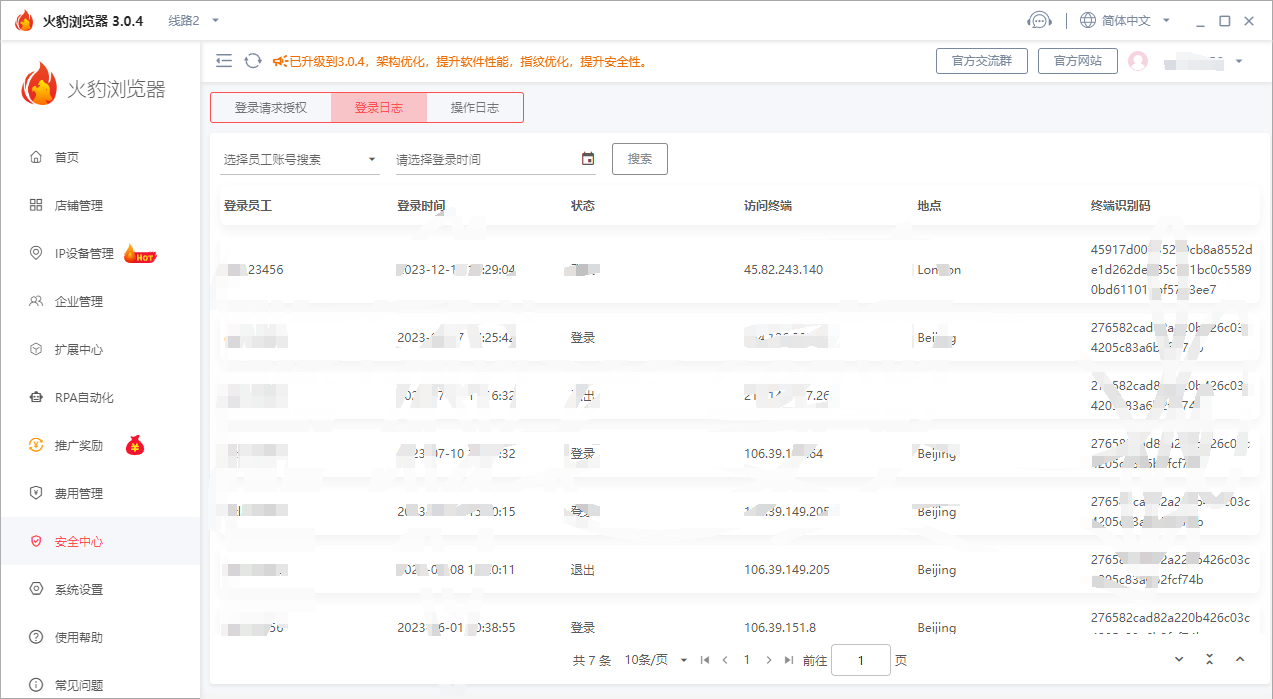Click the 官方交流群 button

[981, 61]
